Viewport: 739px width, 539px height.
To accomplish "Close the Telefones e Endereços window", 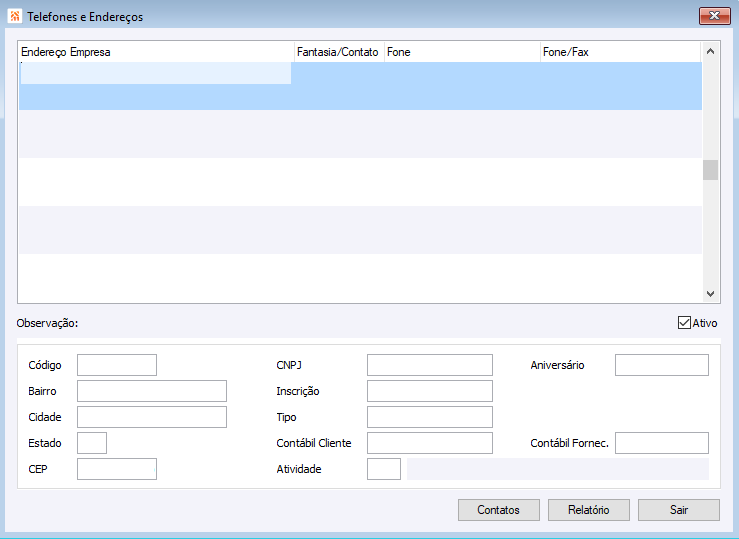I will pos(714,16).
